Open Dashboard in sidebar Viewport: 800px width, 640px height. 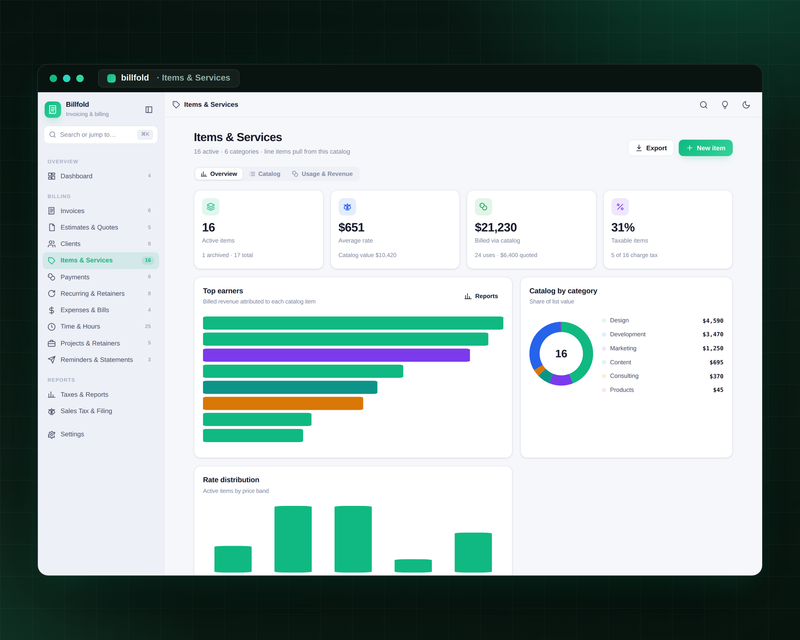tap(101, 176)
